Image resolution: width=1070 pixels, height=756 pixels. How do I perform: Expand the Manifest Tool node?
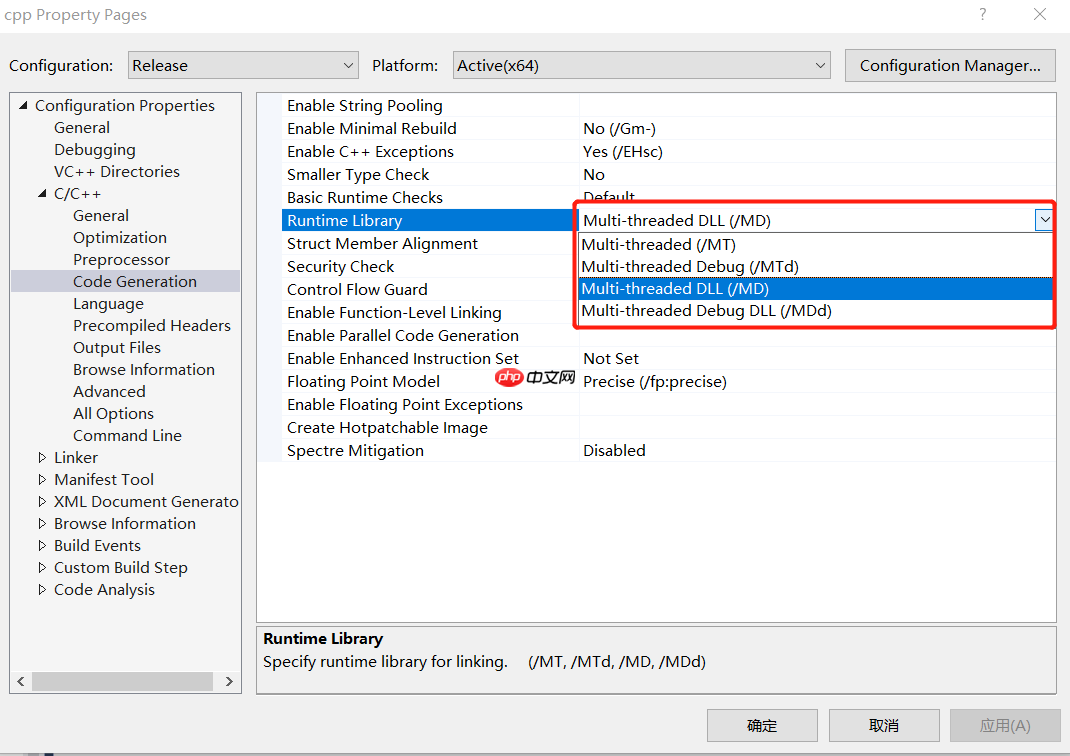(x=42, y=480)
